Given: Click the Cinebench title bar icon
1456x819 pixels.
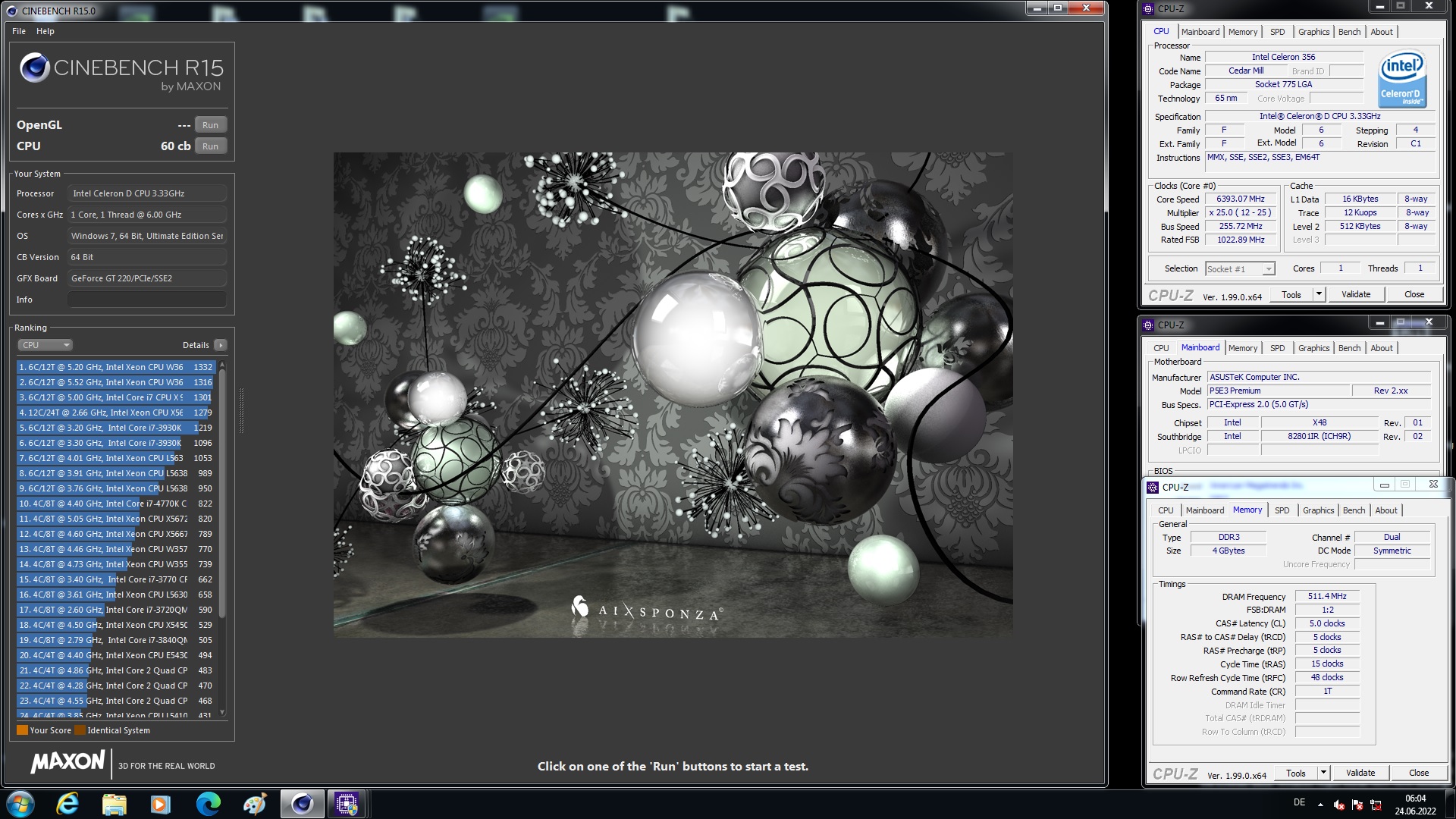Looking at the screenshot, I should pos(11,11).
